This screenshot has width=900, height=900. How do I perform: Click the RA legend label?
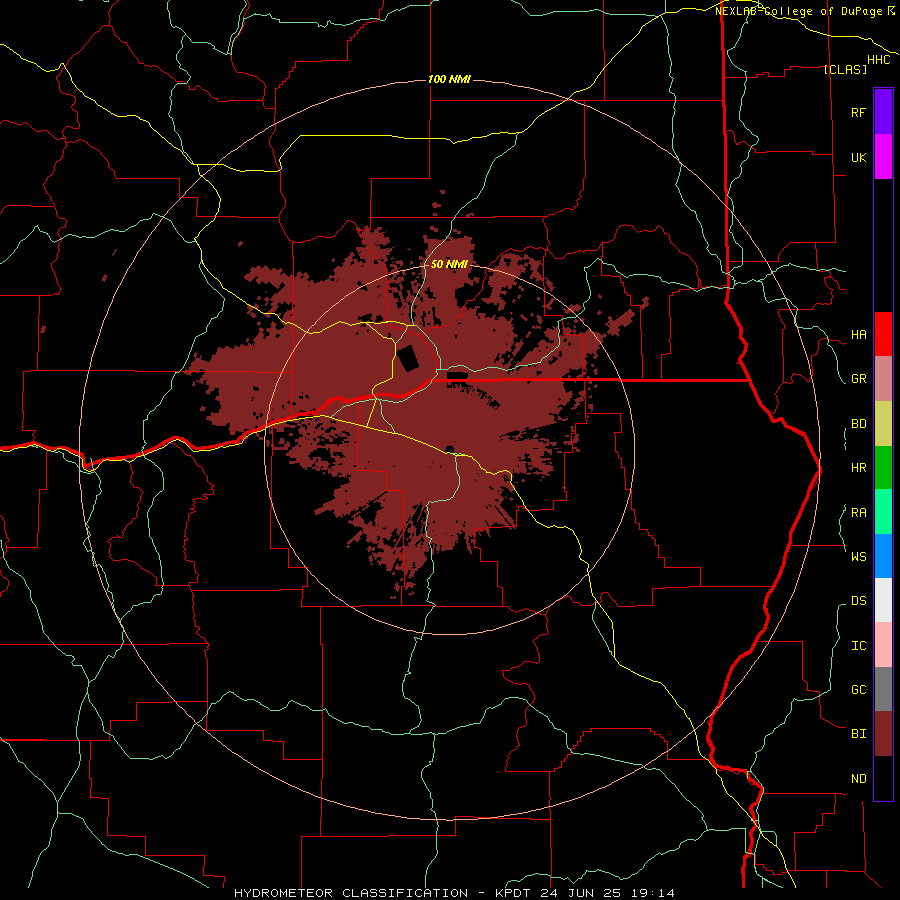858,513
